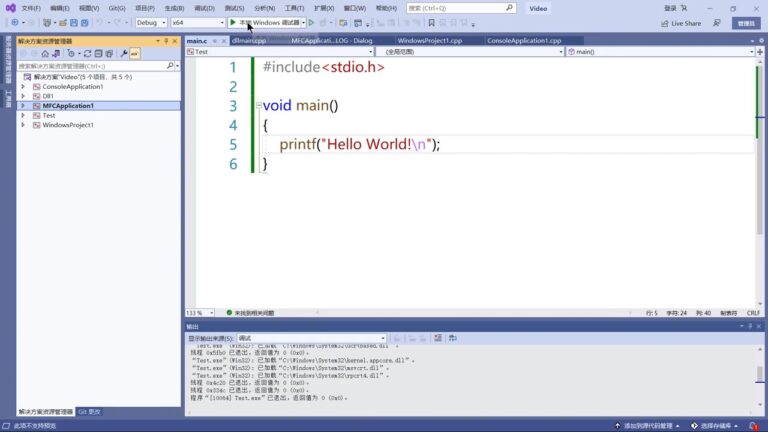Click the clear all icon in Output panel
Image resolution: width=768 pixels, height=432 pixels.
tap(438, 338)
